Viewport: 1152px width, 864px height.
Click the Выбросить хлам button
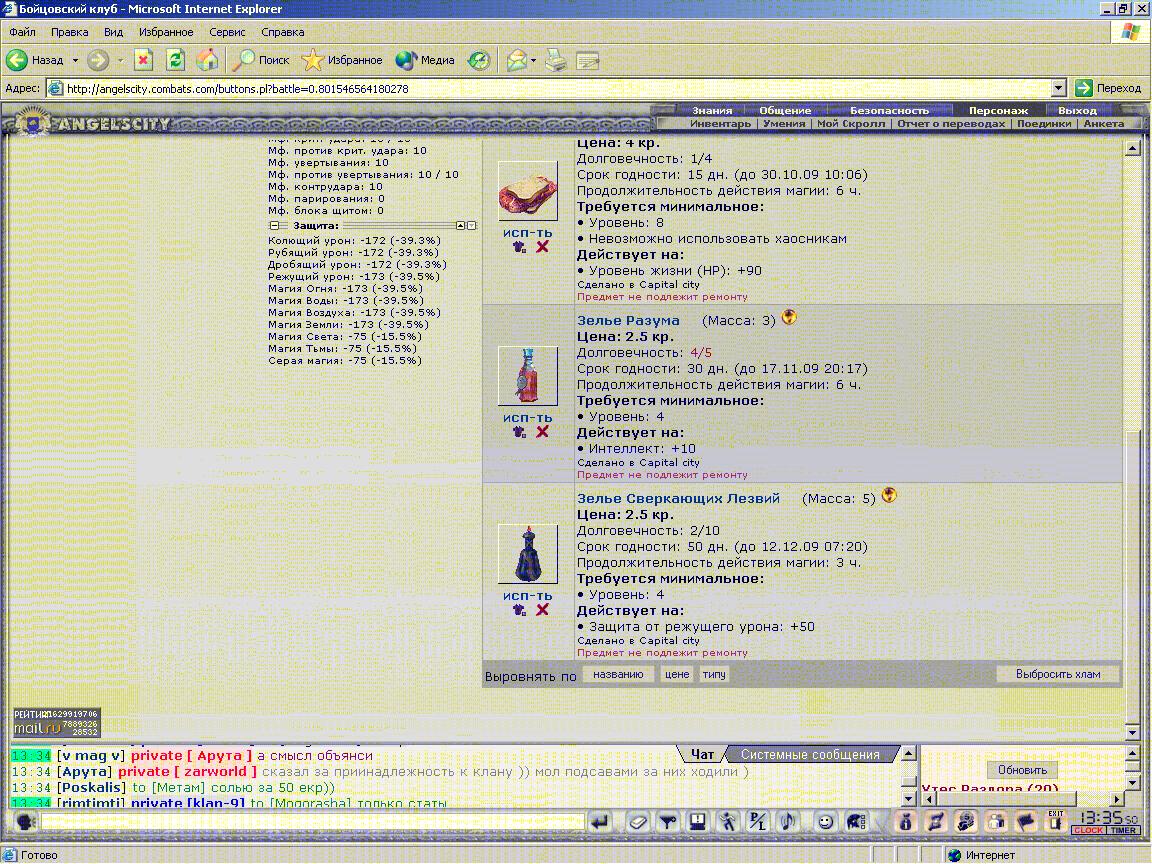1058,674
